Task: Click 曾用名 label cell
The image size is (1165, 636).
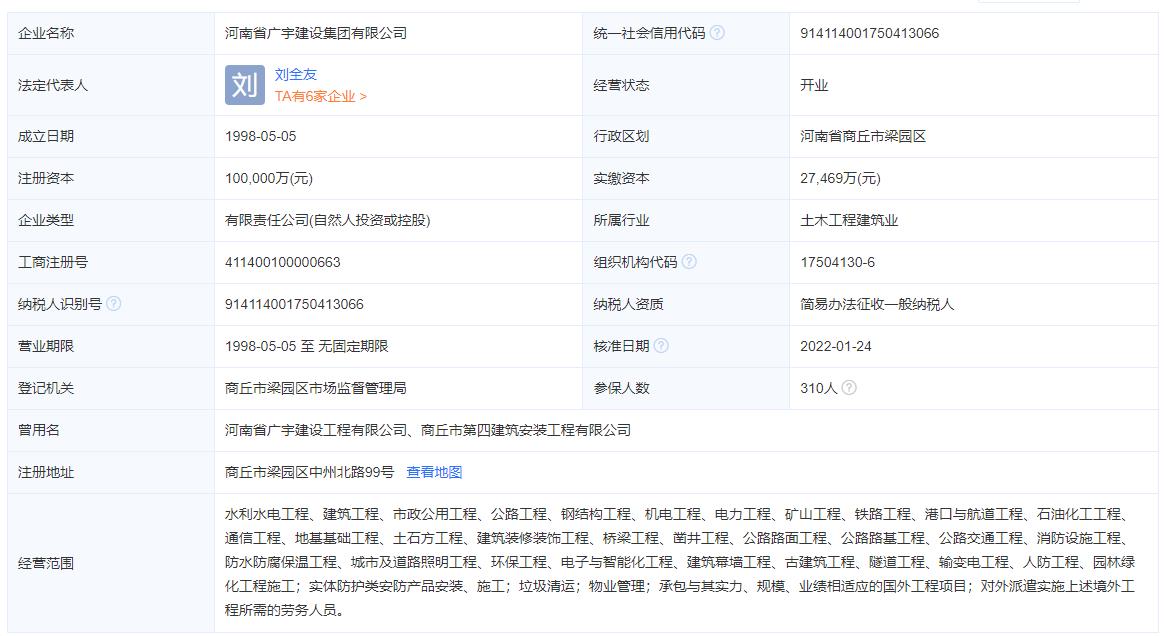Action: point(111,430)
